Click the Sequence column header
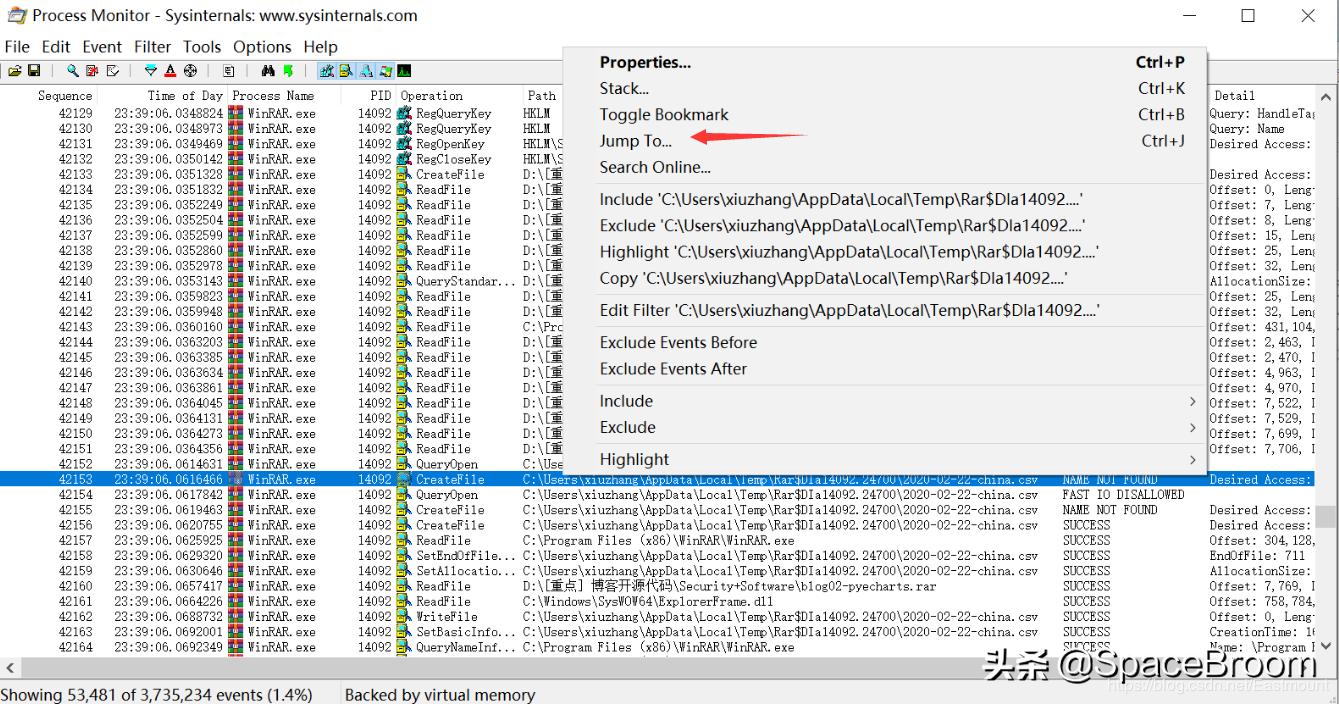The image size is (1339, 704). tap(65, 96)
